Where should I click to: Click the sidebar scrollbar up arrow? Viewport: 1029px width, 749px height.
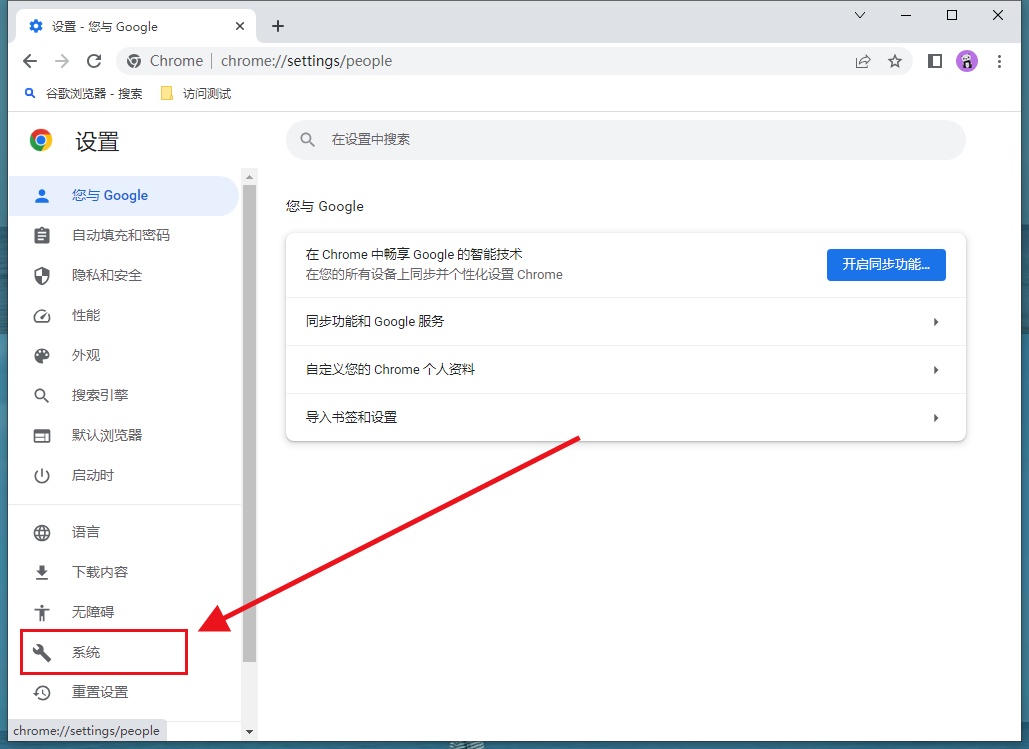point(249,177)
